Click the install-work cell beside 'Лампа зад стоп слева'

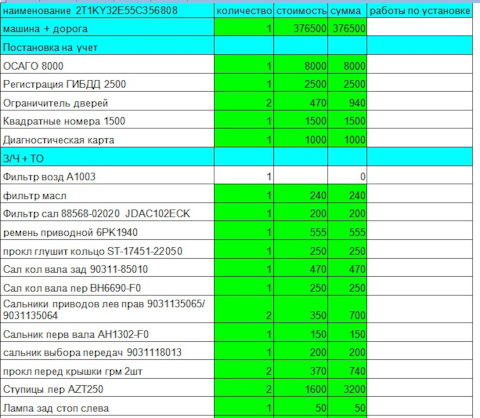[x=420, y=406]
